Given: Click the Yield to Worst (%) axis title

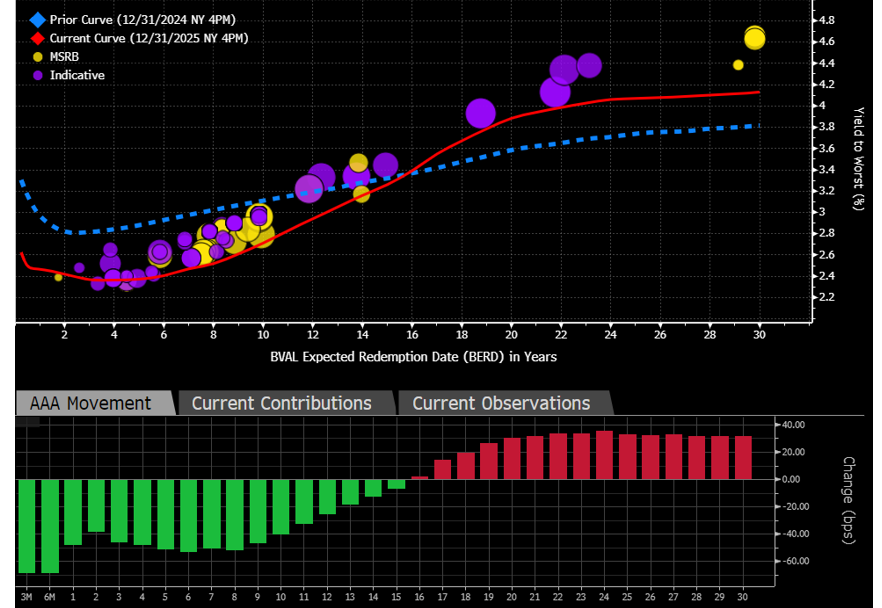Looking at the screenshot, I should (x=858, y=159).
